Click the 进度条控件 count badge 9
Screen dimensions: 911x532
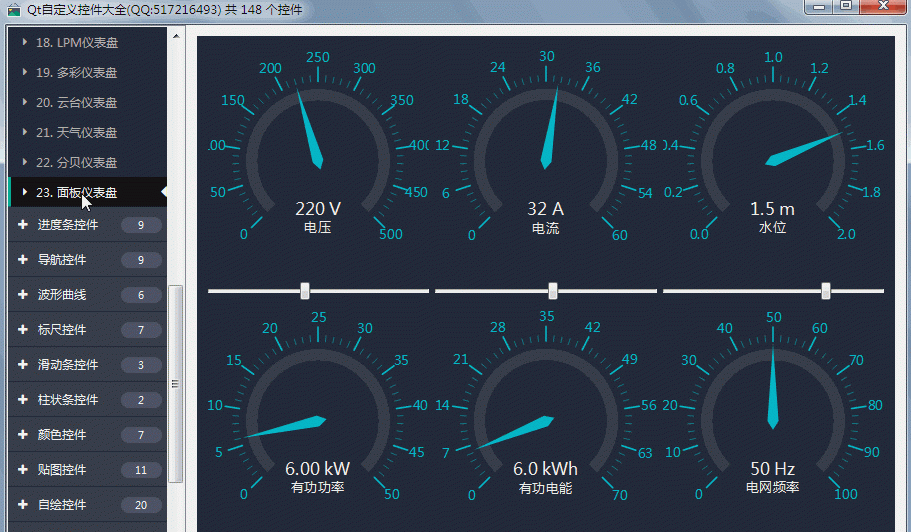[x=141, y=225]
